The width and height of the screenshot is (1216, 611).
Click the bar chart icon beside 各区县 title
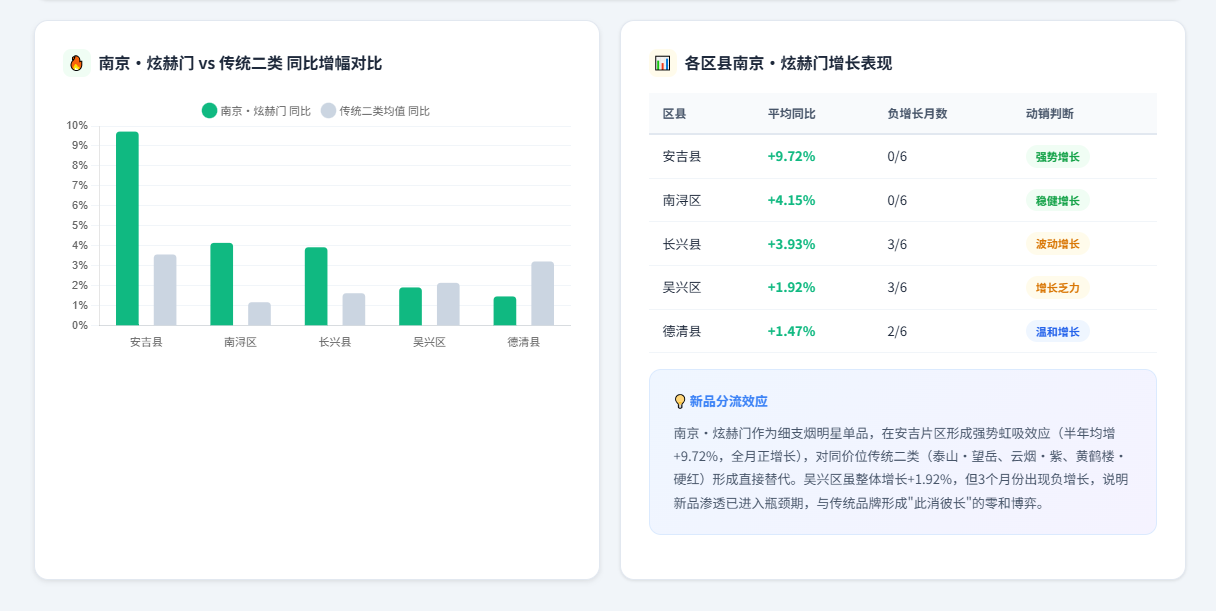663,63
